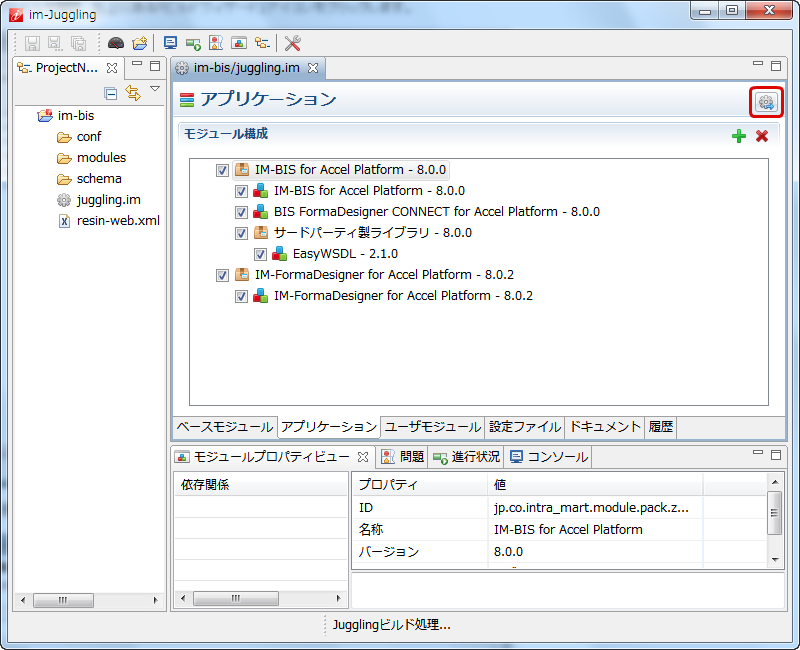The height and width of the screenshot is (650, 800).
Task: Uncheck EasyWSDL 2.1.0 checkbox
Action: 260,254
